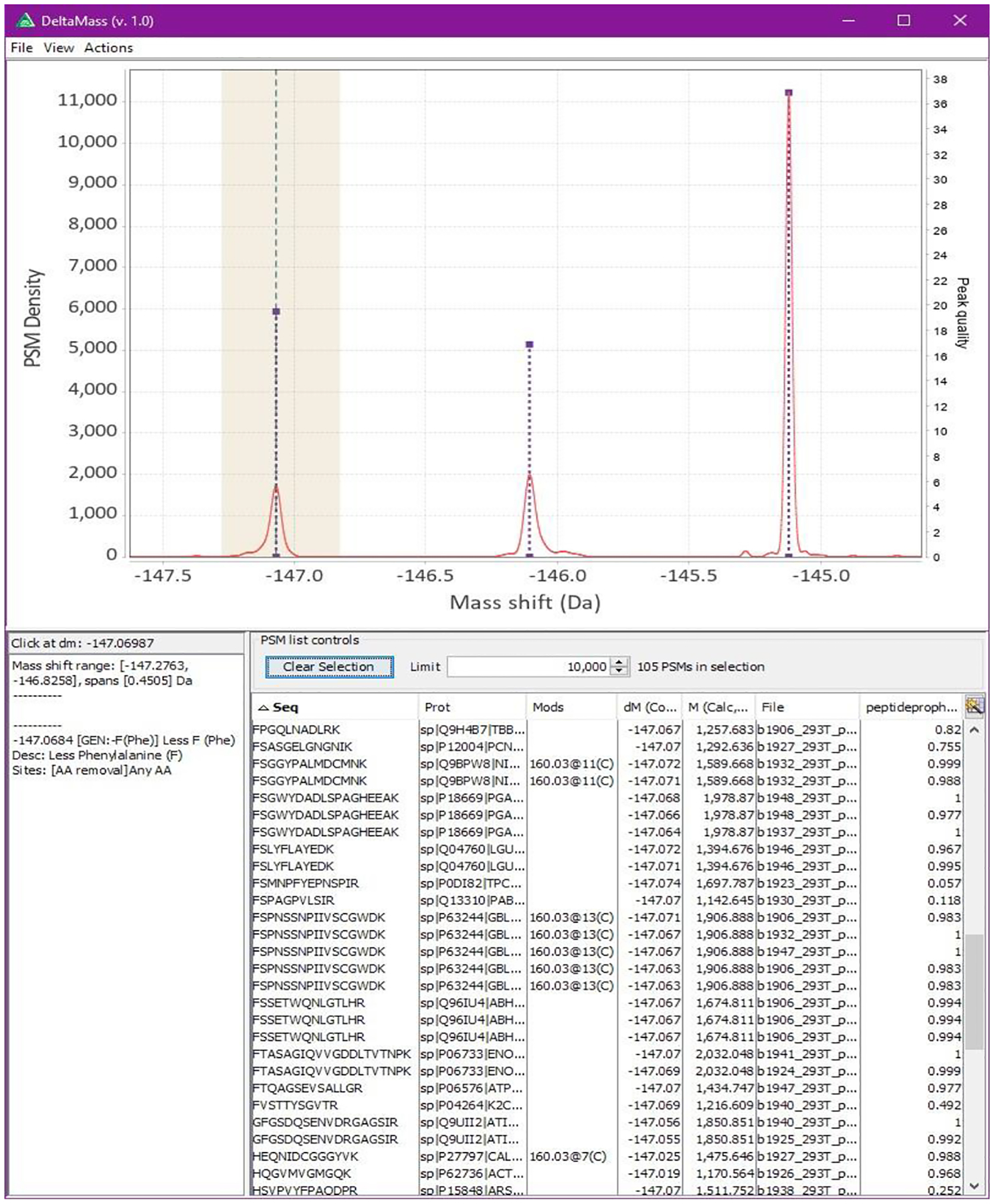Image resolution: width=994 pixels, height=1204 pixels.
Task: Click the file cell b1926_293T_p...
Action: point(807,1173)
